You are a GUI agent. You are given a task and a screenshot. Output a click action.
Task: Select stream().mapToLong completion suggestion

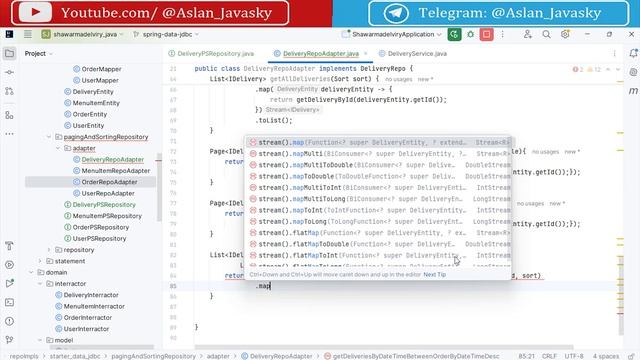point(378,222)
